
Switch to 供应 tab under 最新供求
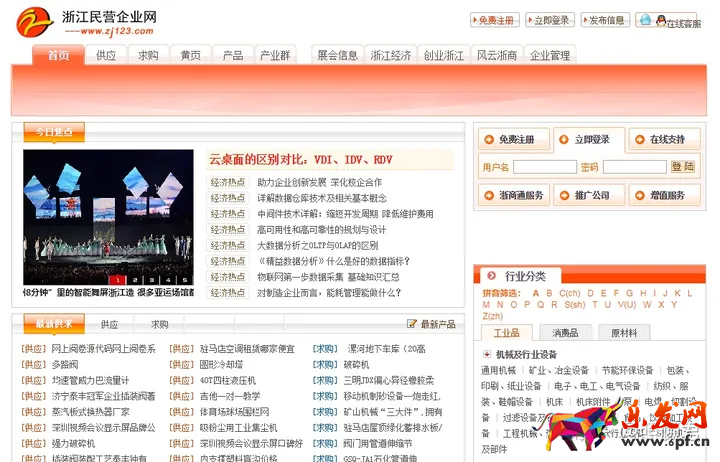109,324
